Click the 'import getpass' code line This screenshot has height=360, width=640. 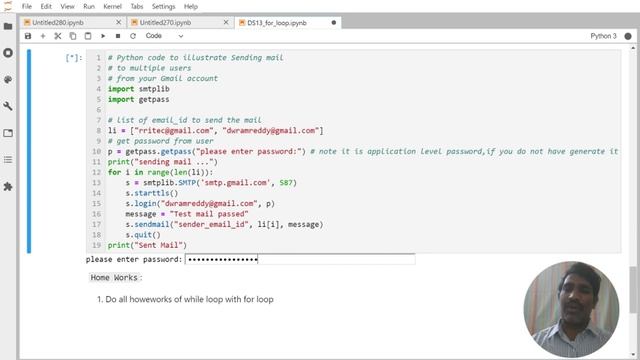pos(138,99)
